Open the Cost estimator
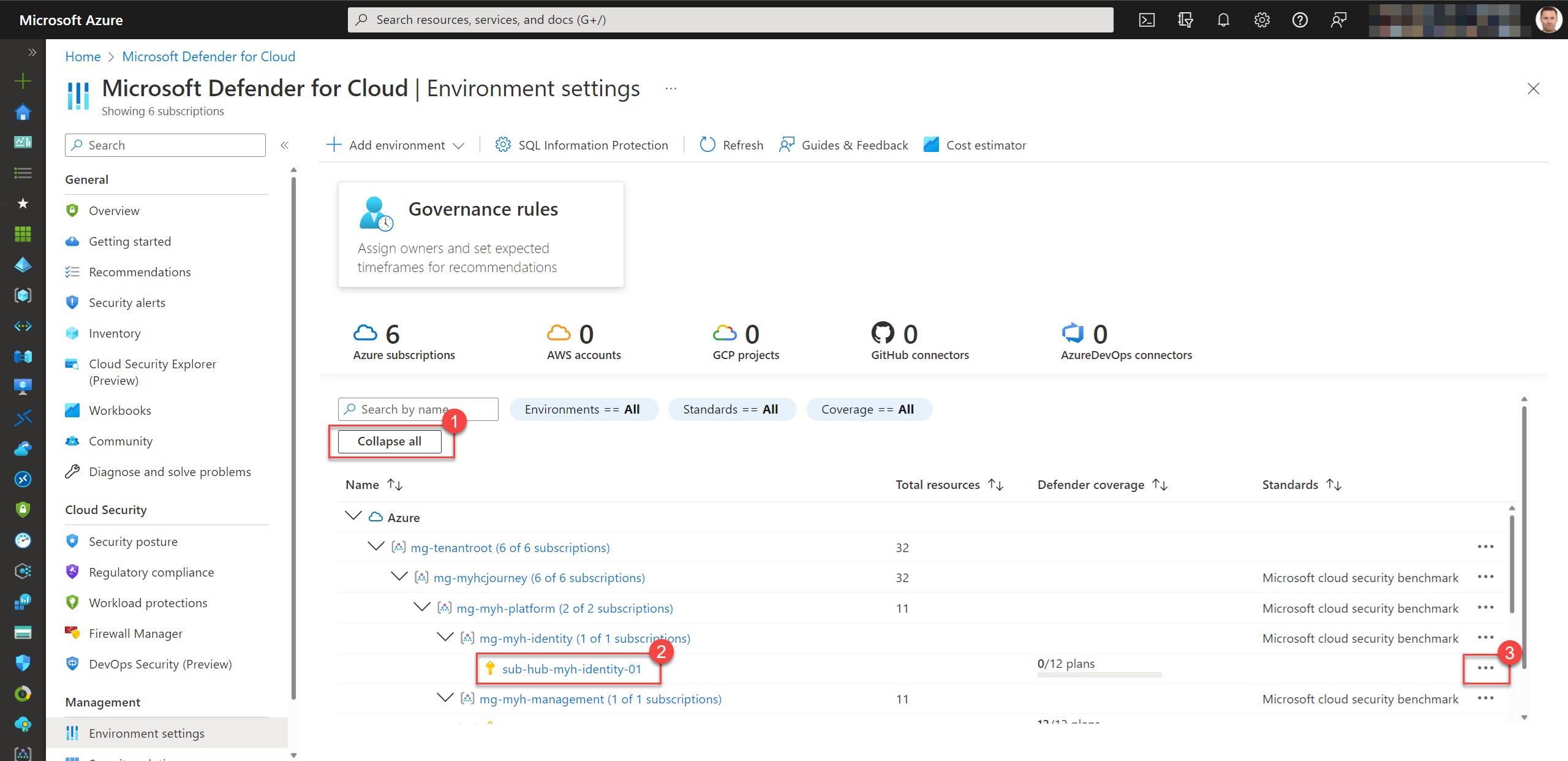This screenshot has height=761, width=1568. tap(974, 145)
